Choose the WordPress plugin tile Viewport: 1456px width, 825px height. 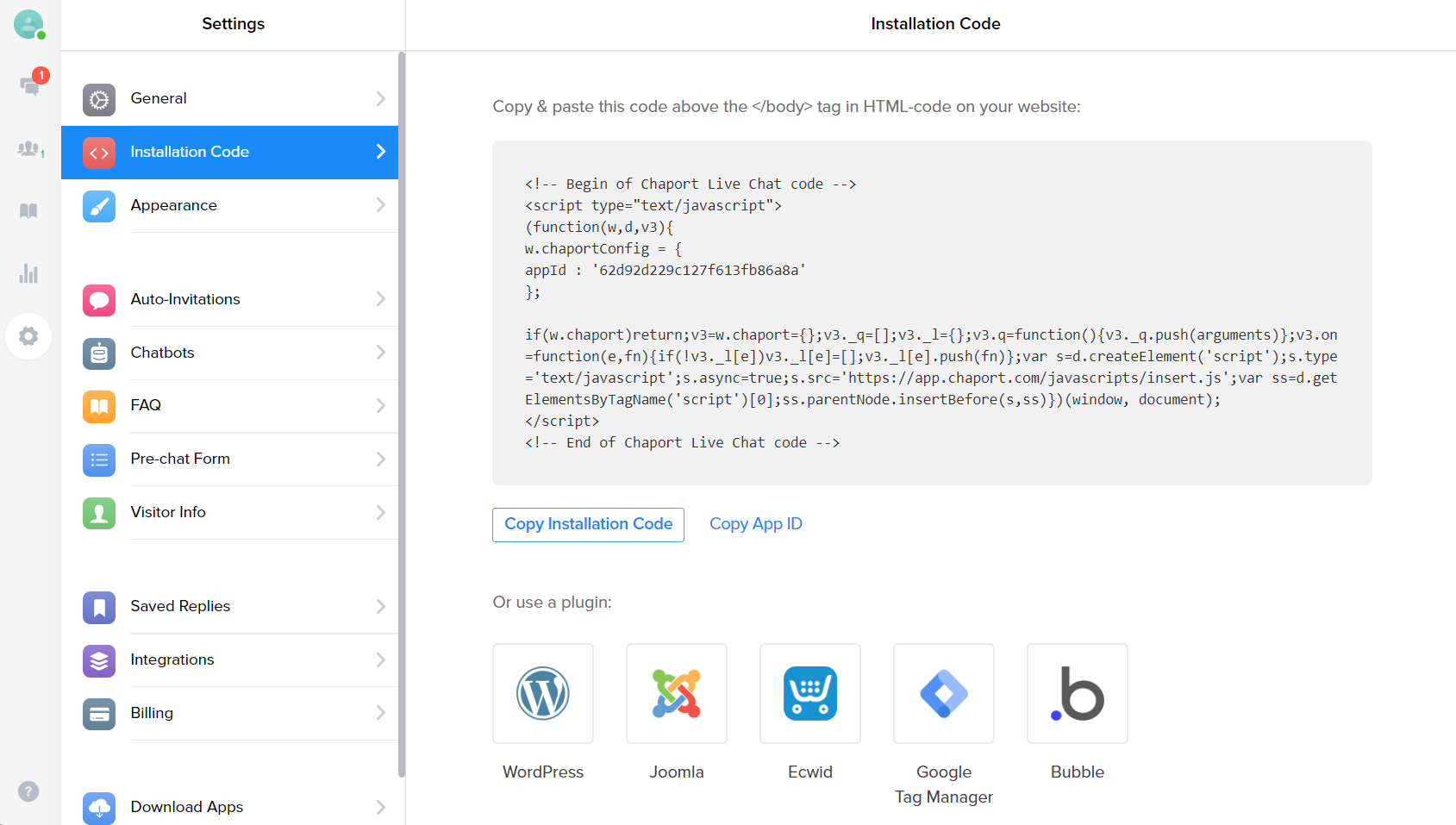point(543,693)
